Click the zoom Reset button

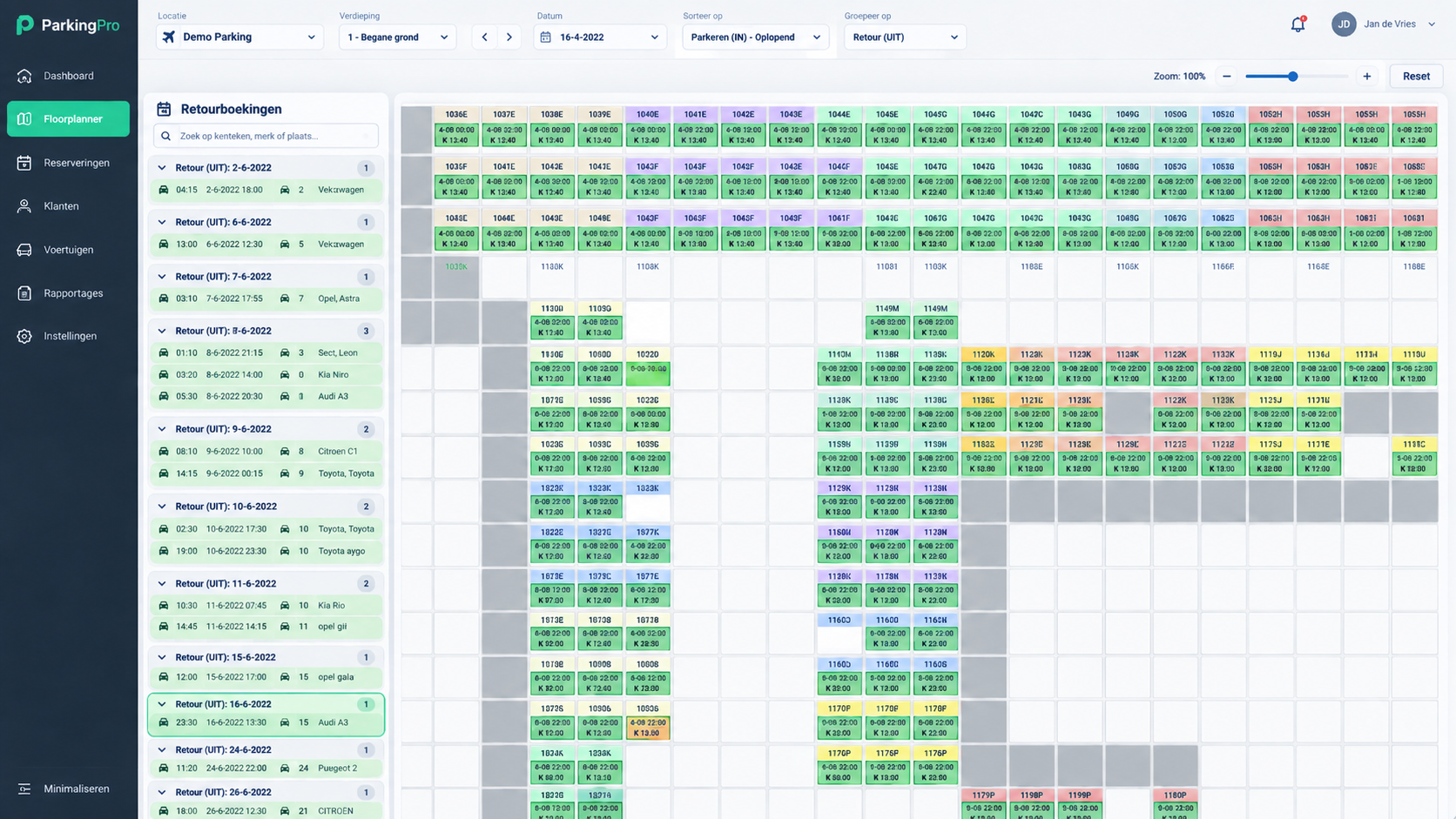[x=1416, y=77]
